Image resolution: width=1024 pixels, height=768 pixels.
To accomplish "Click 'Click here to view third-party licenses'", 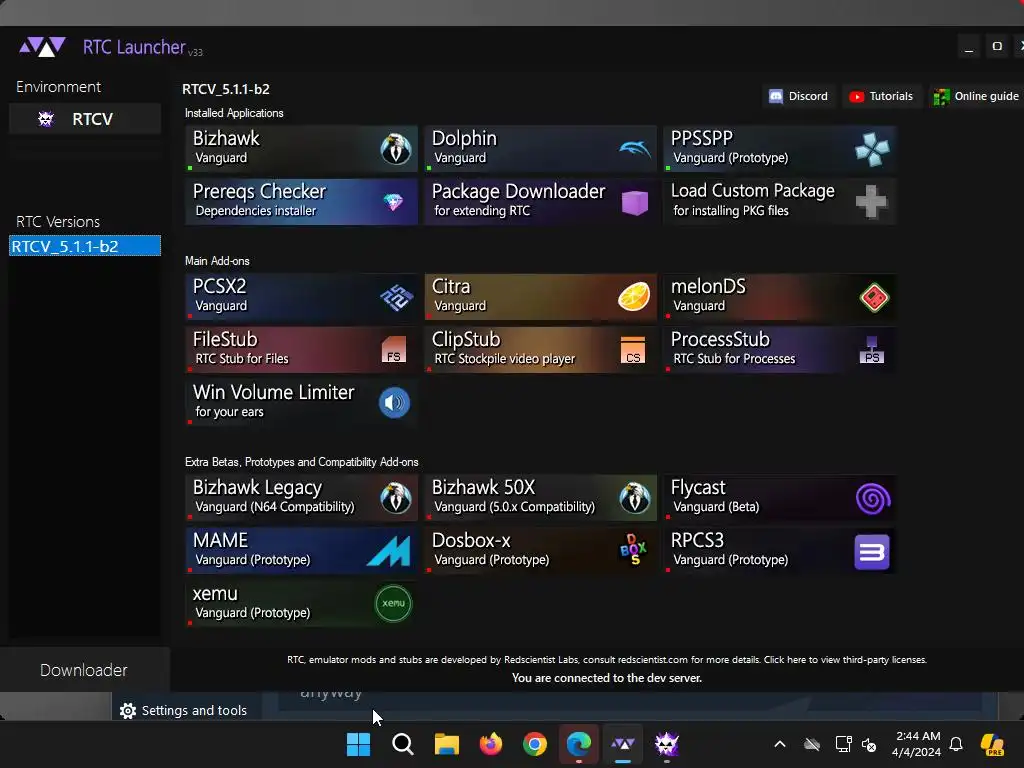I will [845, 660].
